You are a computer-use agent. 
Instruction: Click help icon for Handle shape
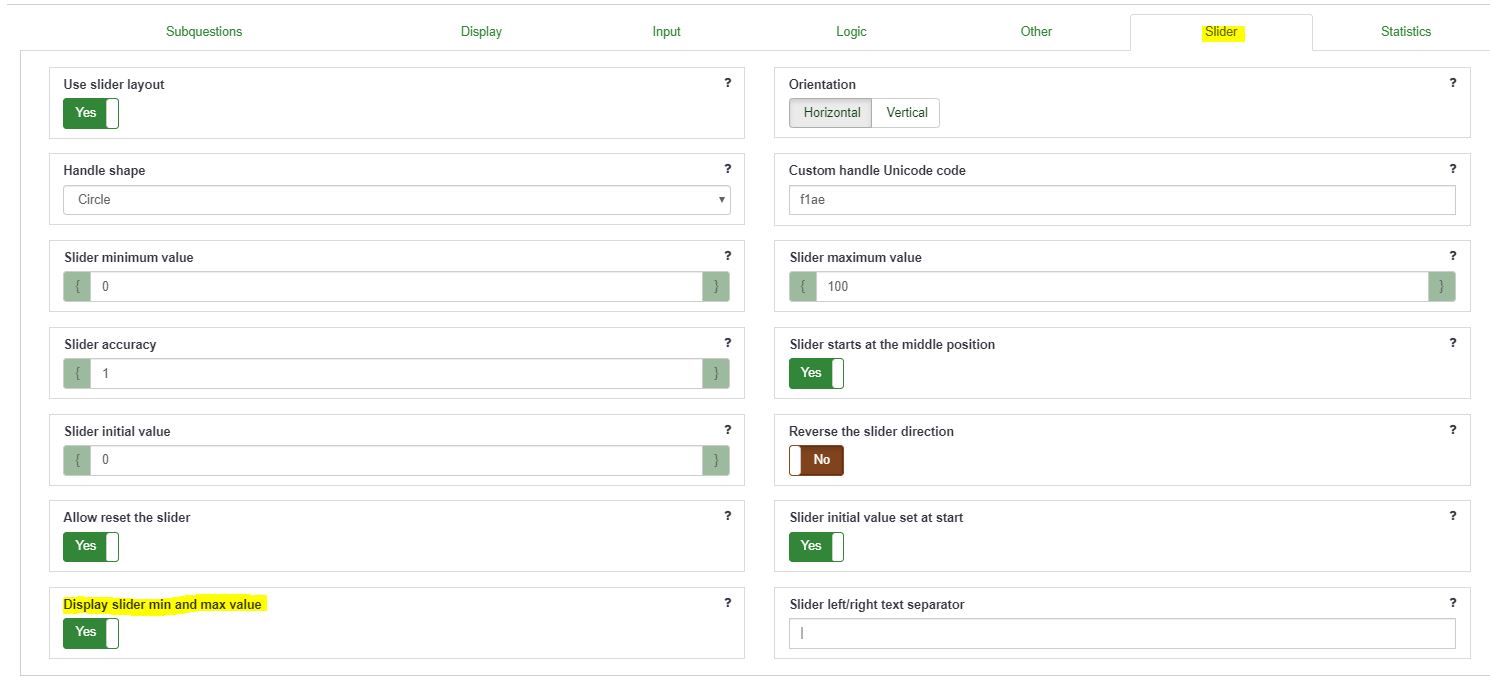728,169
